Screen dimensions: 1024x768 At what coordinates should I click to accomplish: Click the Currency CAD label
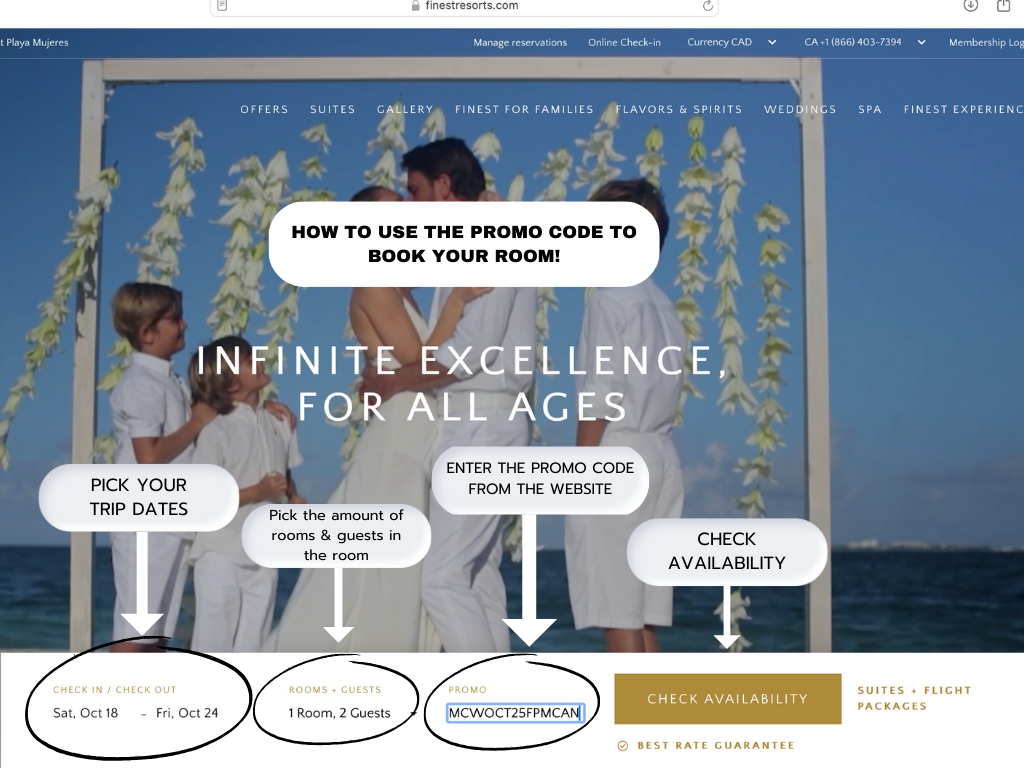tap(719, 42)
